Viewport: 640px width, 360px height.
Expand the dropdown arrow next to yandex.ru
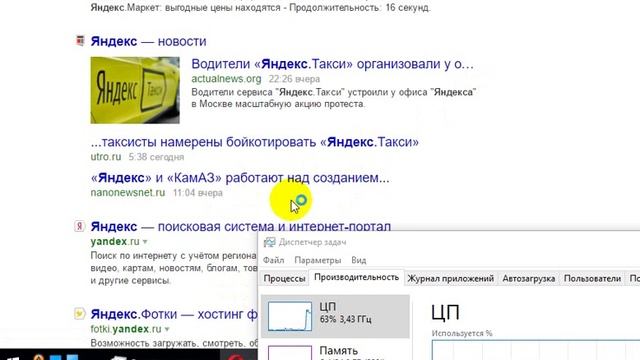tap(144, 242)
